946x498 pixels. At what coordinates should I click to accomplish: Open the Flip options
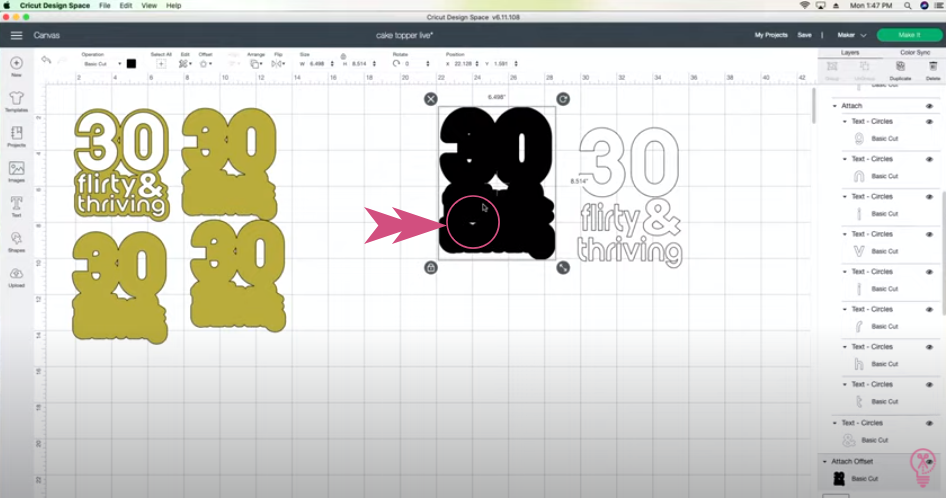point(276,63)
